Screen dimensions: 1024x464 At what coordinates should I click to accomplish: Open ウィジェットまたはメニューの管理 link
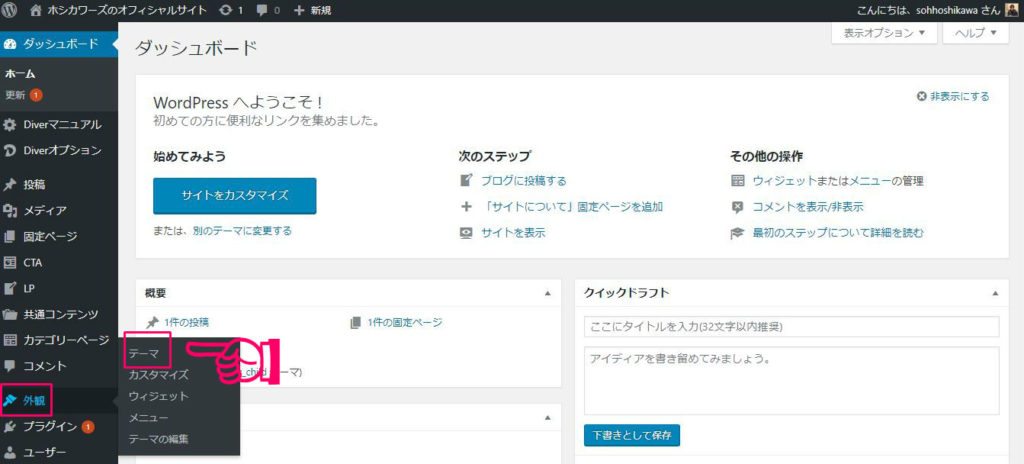[x=838, y=181]
